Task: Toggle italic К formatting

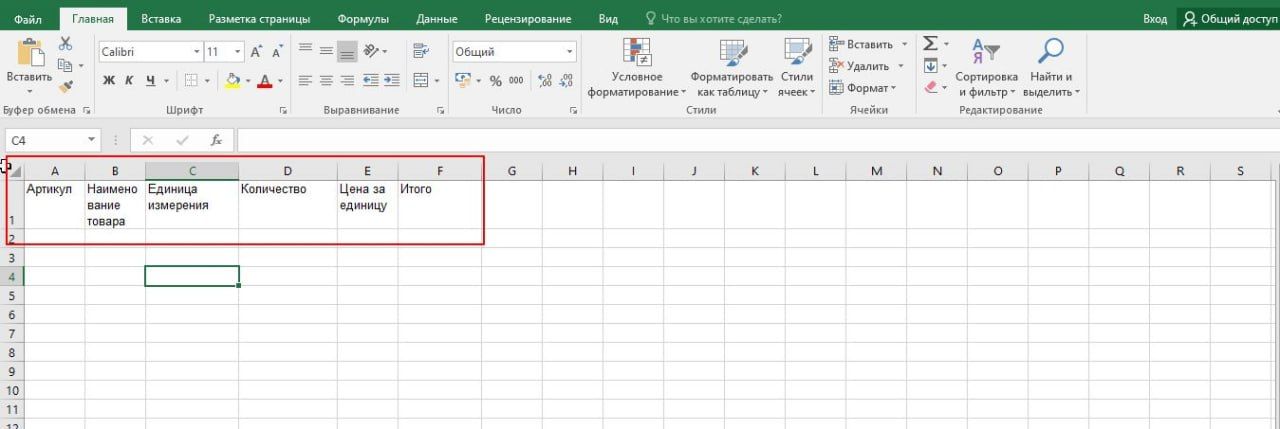Action: pyautogui.click(x=130, y=81)
